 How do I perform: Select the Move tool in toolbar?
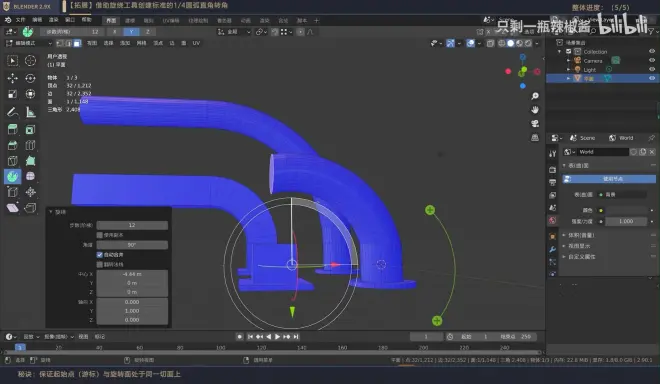point(12,78)
